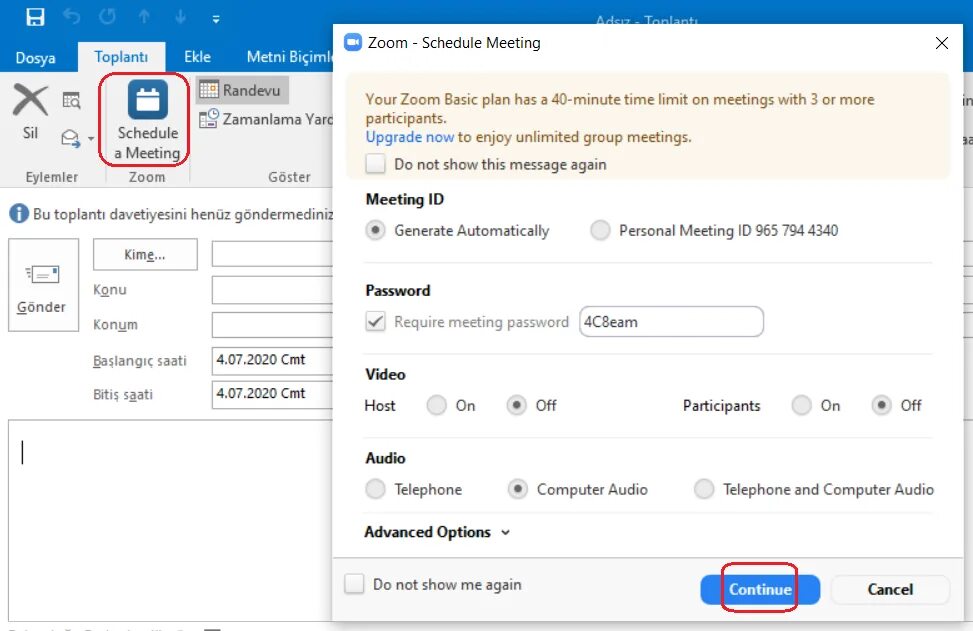Select Telephone audio option
The width and height of the screenshot is (973, 631).
[375, 489]
